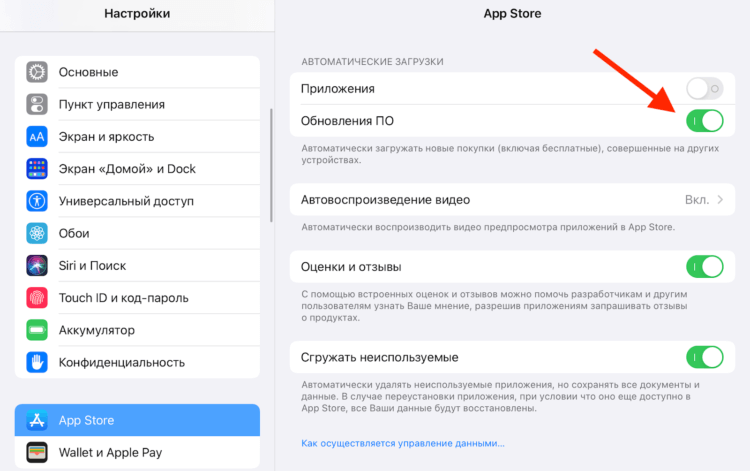Screen dimensions: 750x471
Task: Open Экран и яркость via AA icon
Action: pyautogui.click(x=37, y=137)
